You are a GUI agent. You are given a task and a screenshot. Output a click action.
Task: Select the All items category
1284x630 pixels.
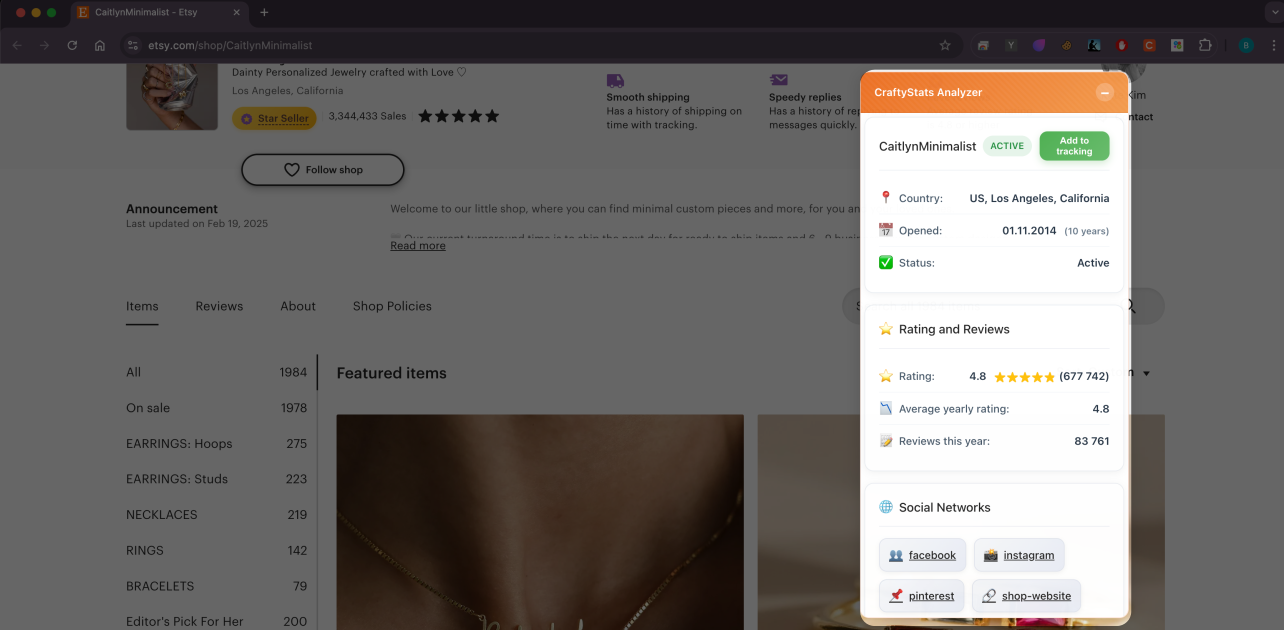tap(217, 372)
